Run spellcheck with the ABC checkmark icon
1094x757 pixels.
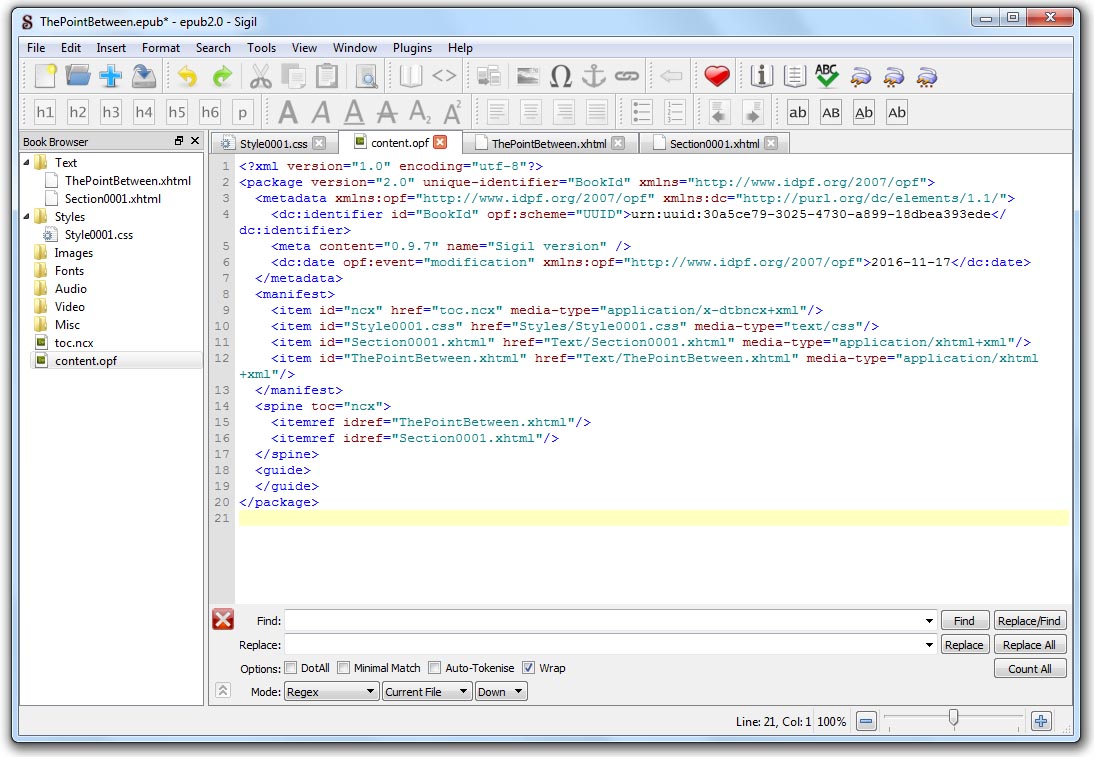click(x=826, y=76)
